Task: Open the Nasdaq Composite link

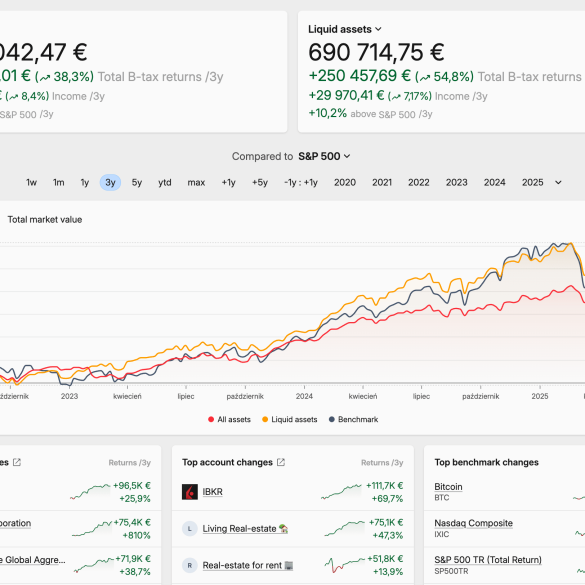Action: click(x=473, y=523)
